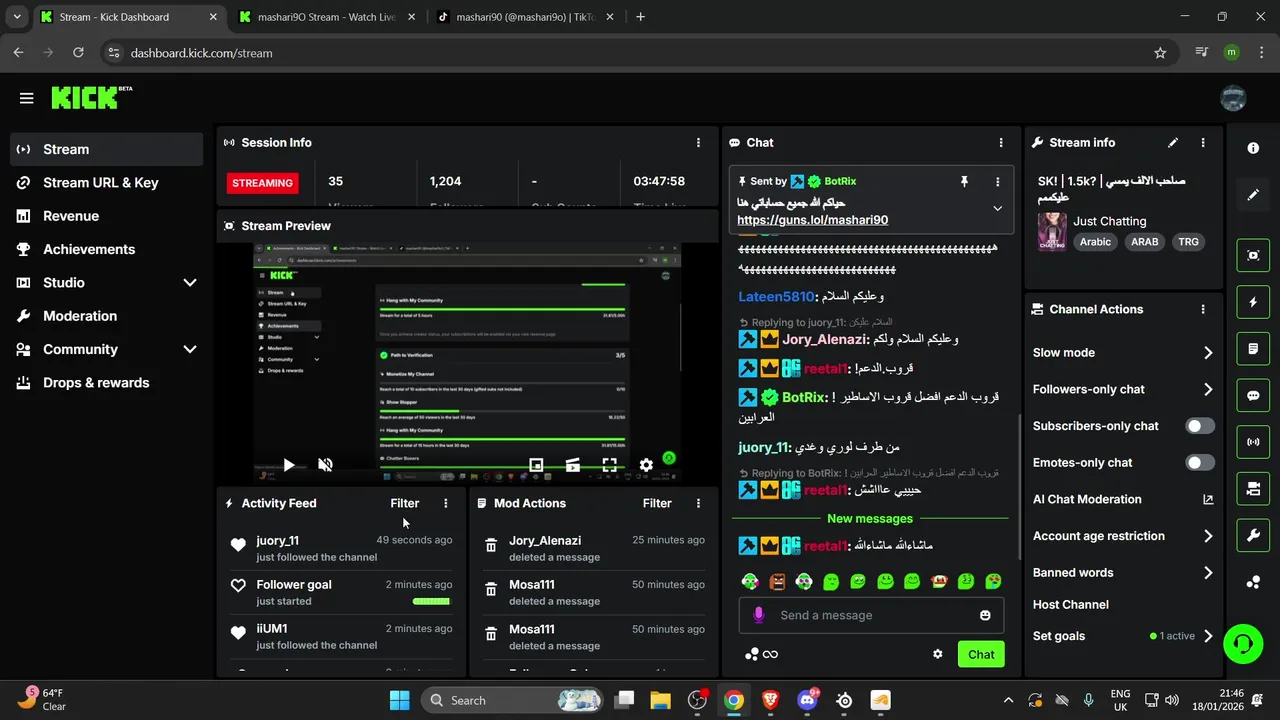The width and height of the screenshot is (1280, 720).
Task: Click the Arabic language tag
Action: pos(1095,242)
